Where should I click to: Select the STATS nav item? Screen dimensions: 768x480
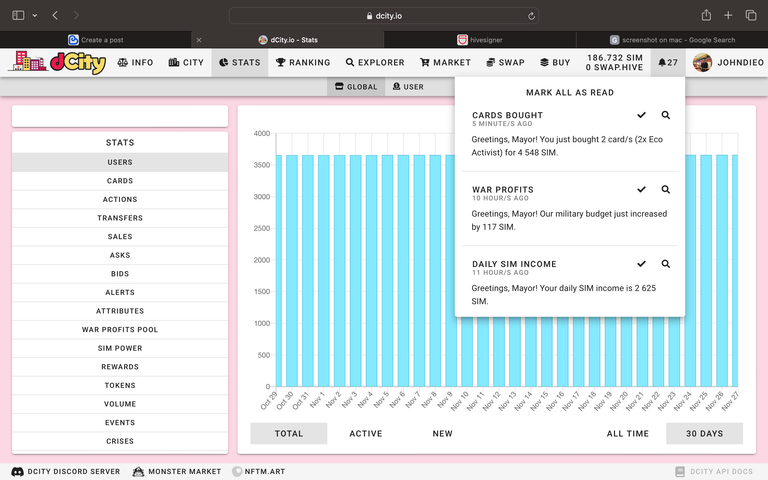240,63
